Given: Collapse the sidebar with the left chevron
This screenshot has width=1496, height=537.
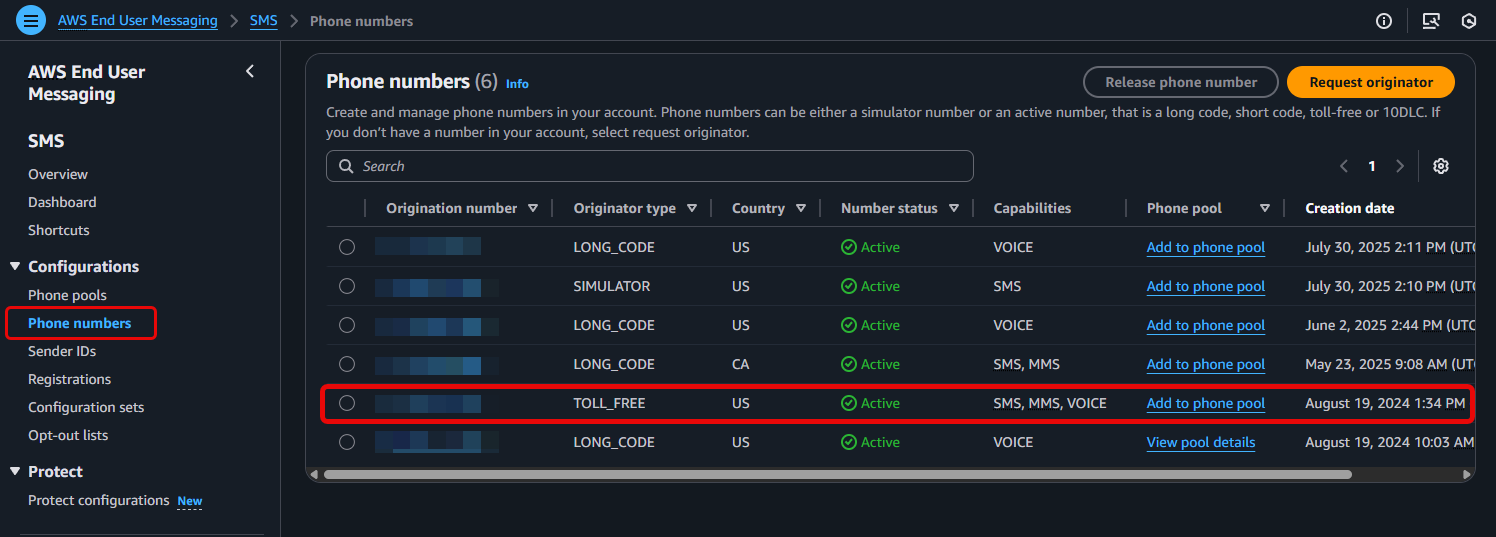Looking at the screenshot, I should pyautogui.click(x=250, y=71).
